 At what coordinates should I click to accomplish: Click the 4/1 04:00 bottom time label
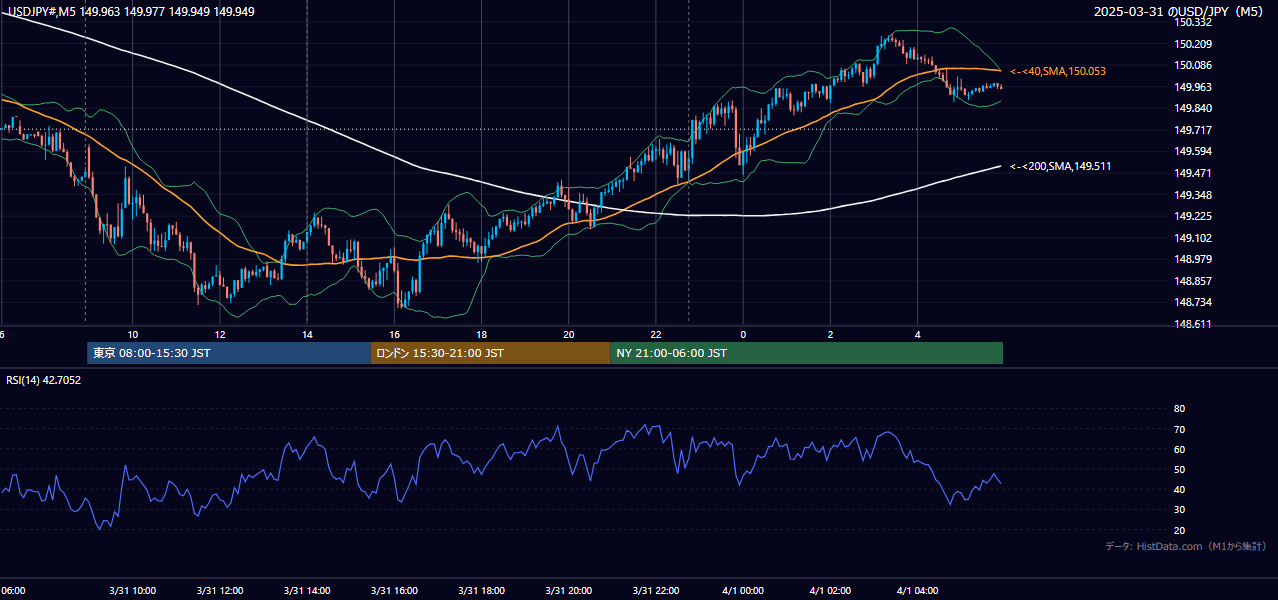pyautogui.click(x=918, y=590)
